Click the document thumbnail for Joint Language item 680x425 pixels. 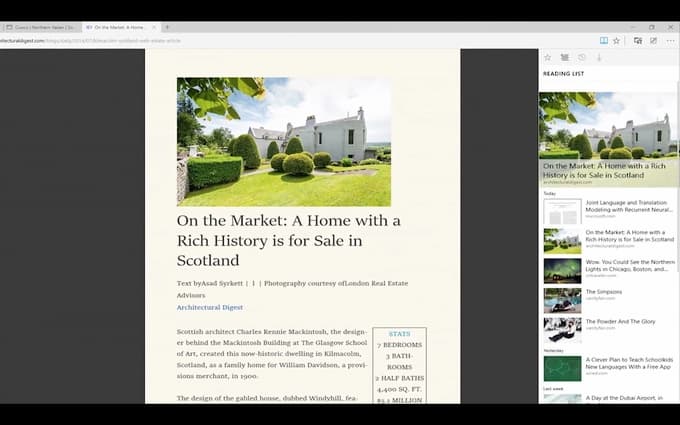point(562,211)
